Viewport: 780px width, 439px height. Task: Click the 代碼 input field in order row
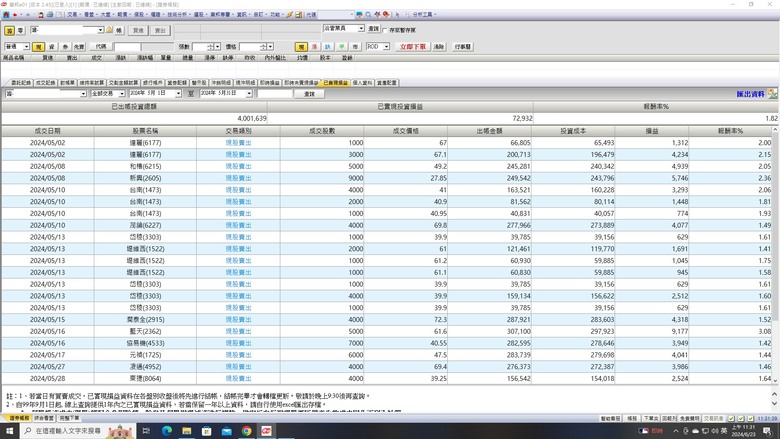(127, 47)
